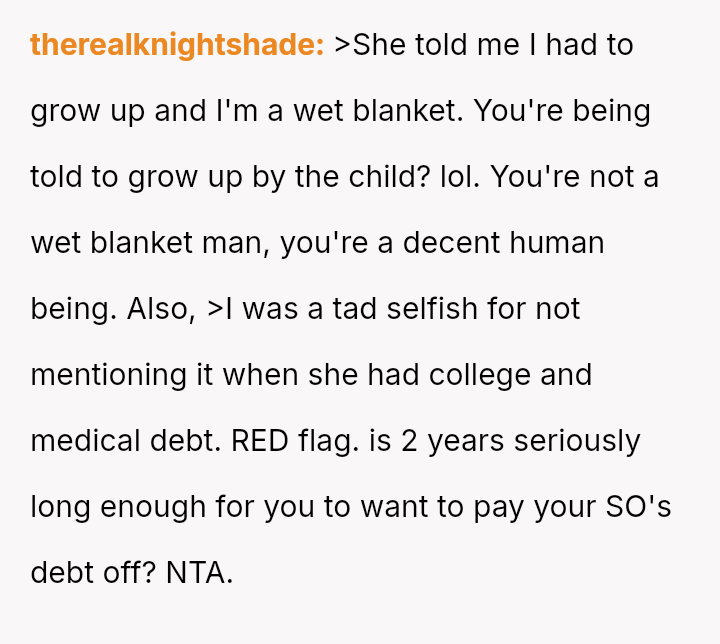This screenshot has width=720, height=644.
Task: Click the word "lol." in the comment
Action: point(461,177)
